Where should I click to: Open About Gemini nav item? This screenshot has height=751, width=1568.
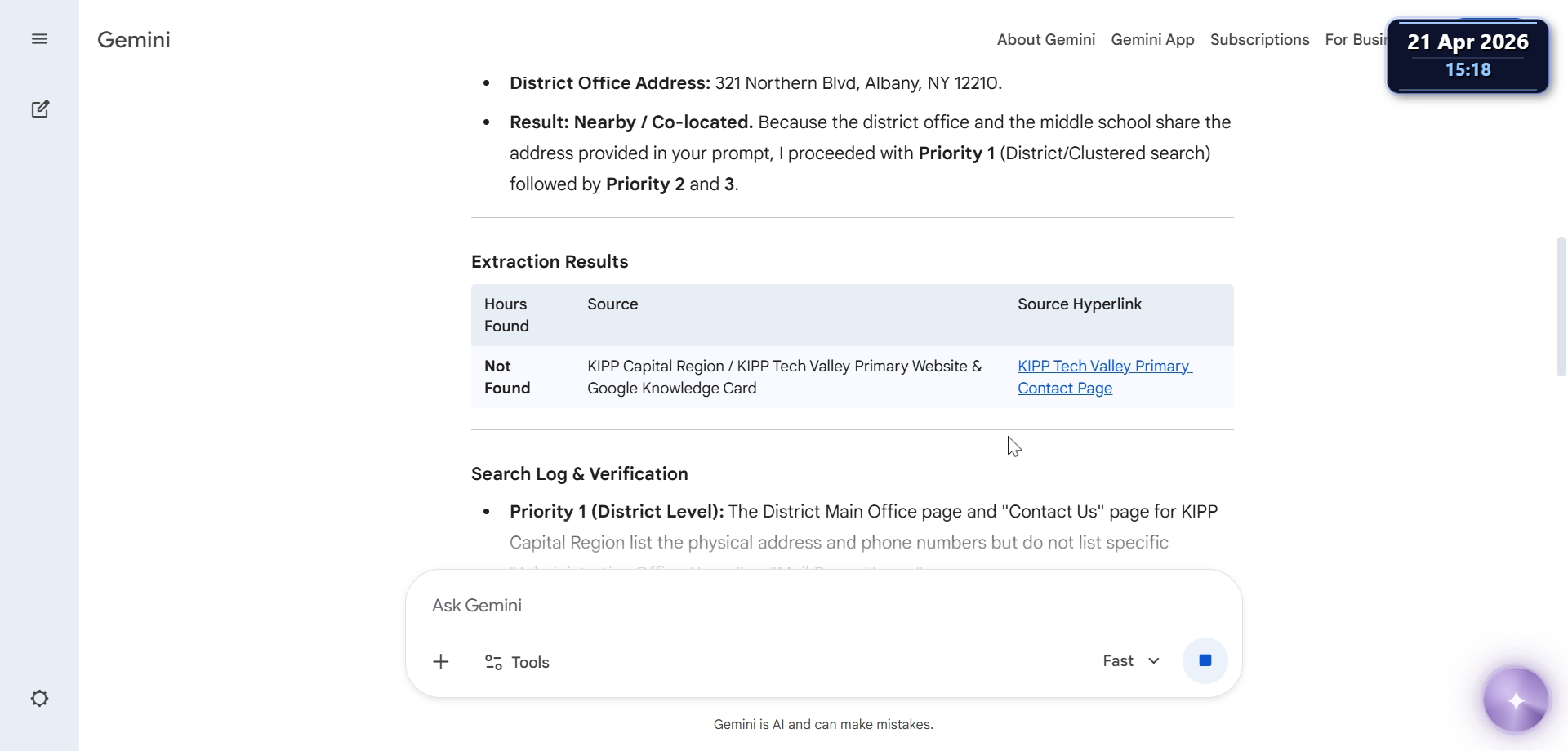(x=1045, y=39)
